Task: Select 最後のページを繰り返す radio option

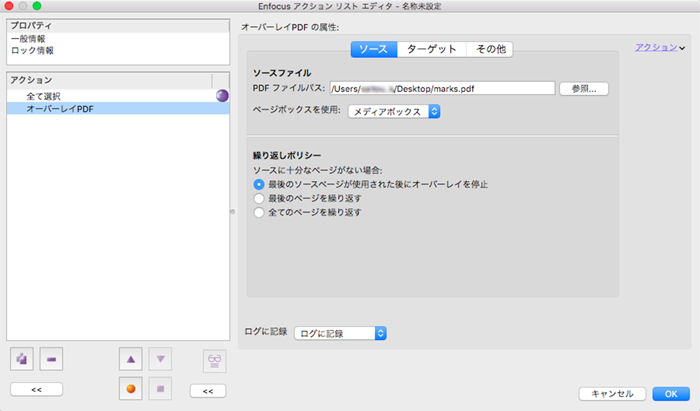Action: tap(259, 199)
